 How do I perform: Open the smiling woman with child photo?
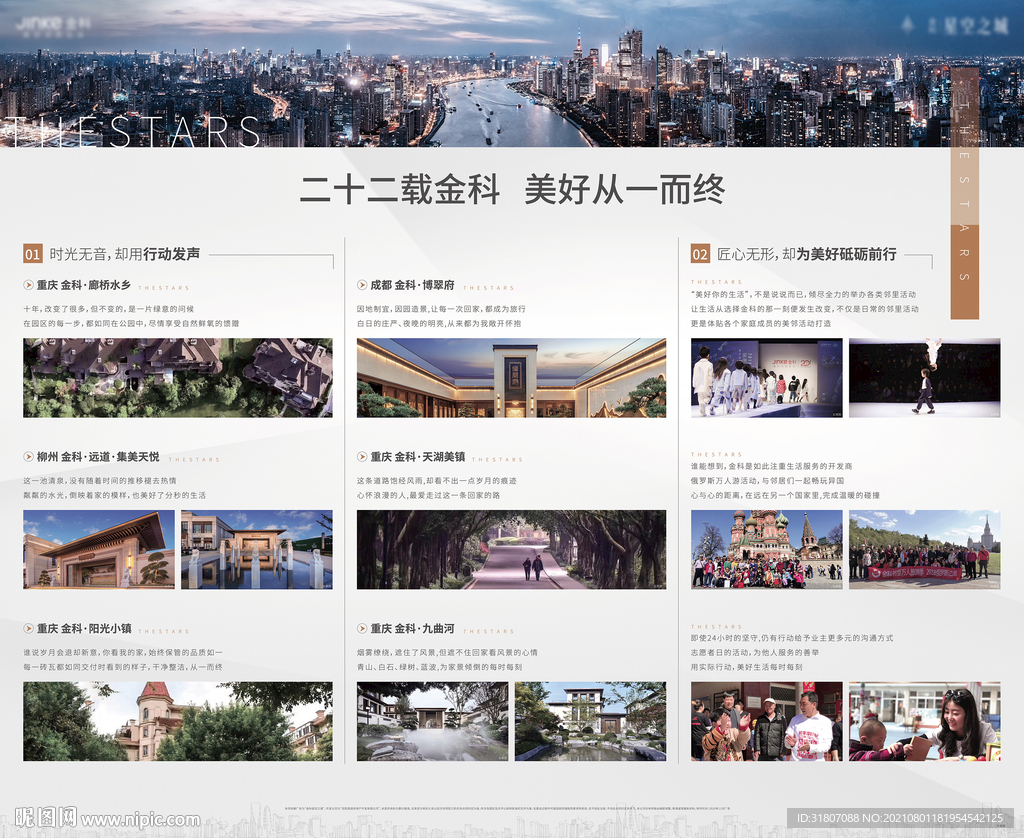(x=925, y=721)
